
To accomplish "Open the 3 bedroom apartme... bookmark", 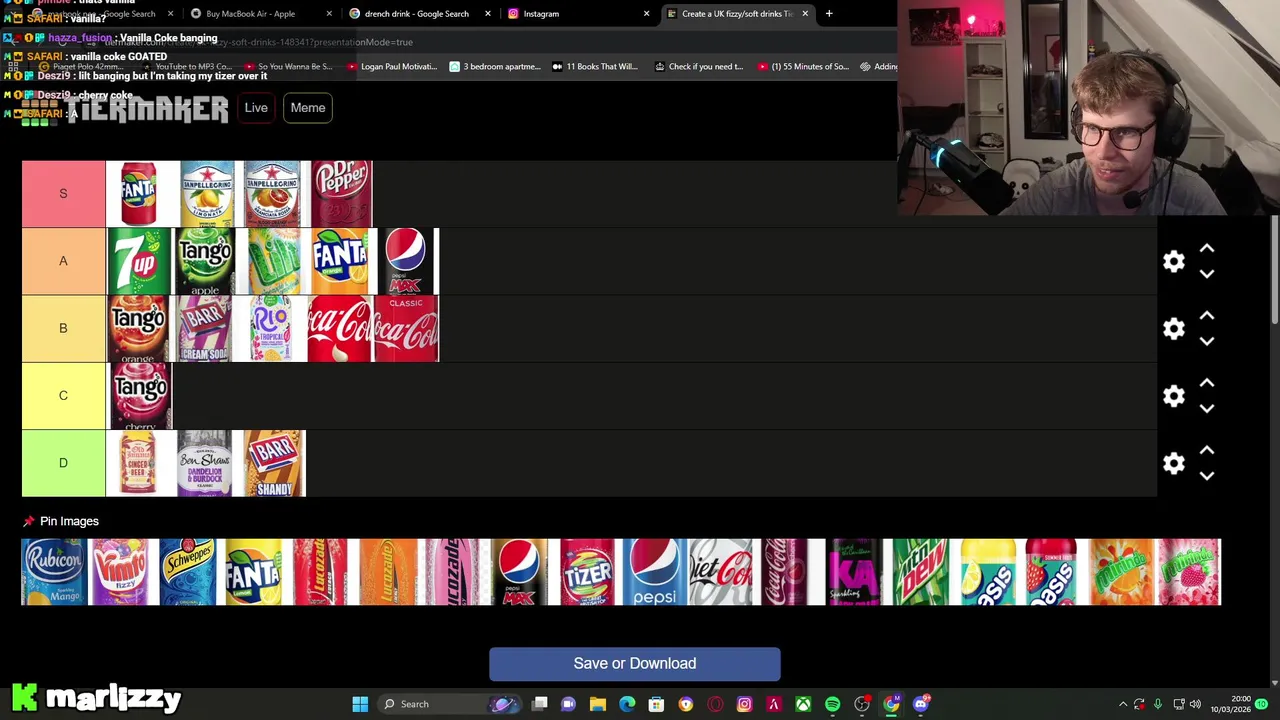I will (x=495, y=67).
